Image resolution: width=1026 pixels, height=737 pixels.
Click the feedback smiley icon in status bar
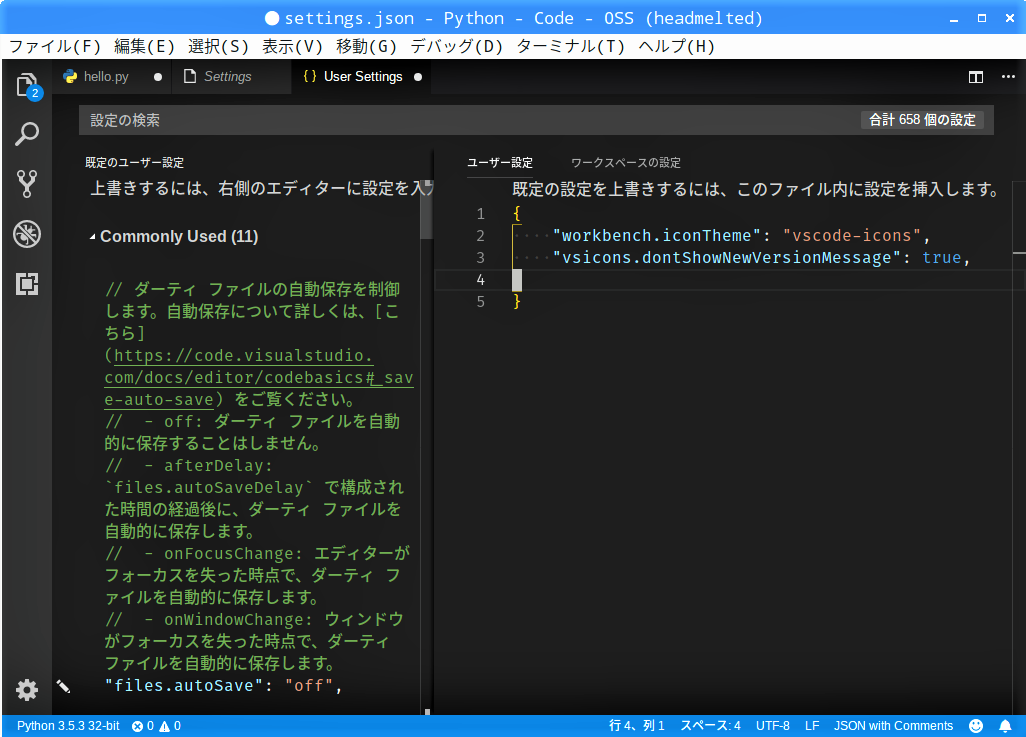976,726
